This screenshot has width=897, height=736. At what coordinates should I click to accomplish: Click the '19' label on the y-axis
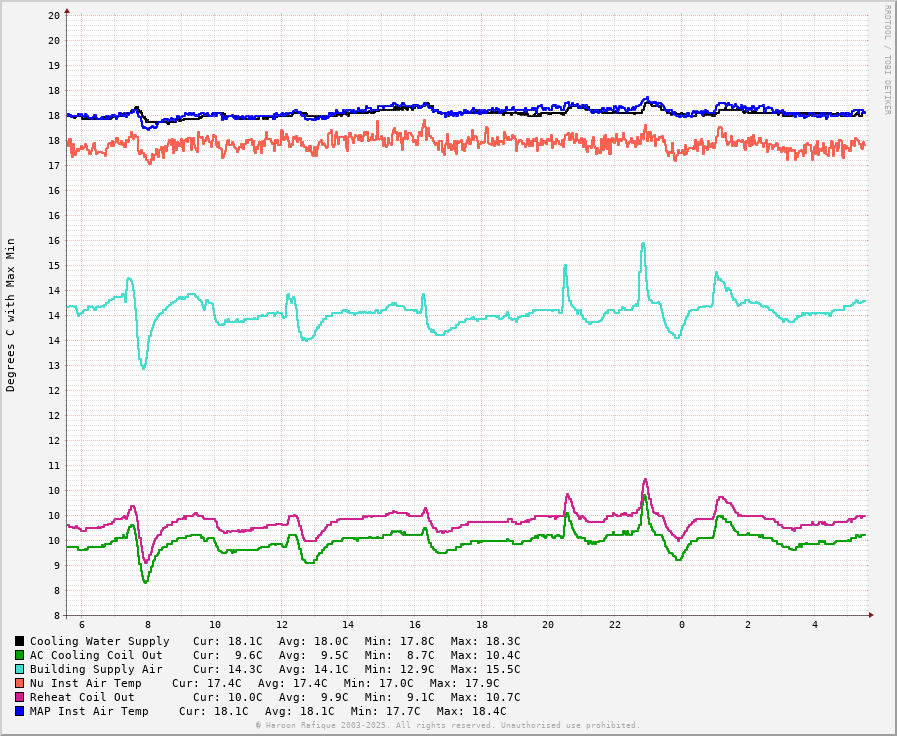(x=54, y=66)
